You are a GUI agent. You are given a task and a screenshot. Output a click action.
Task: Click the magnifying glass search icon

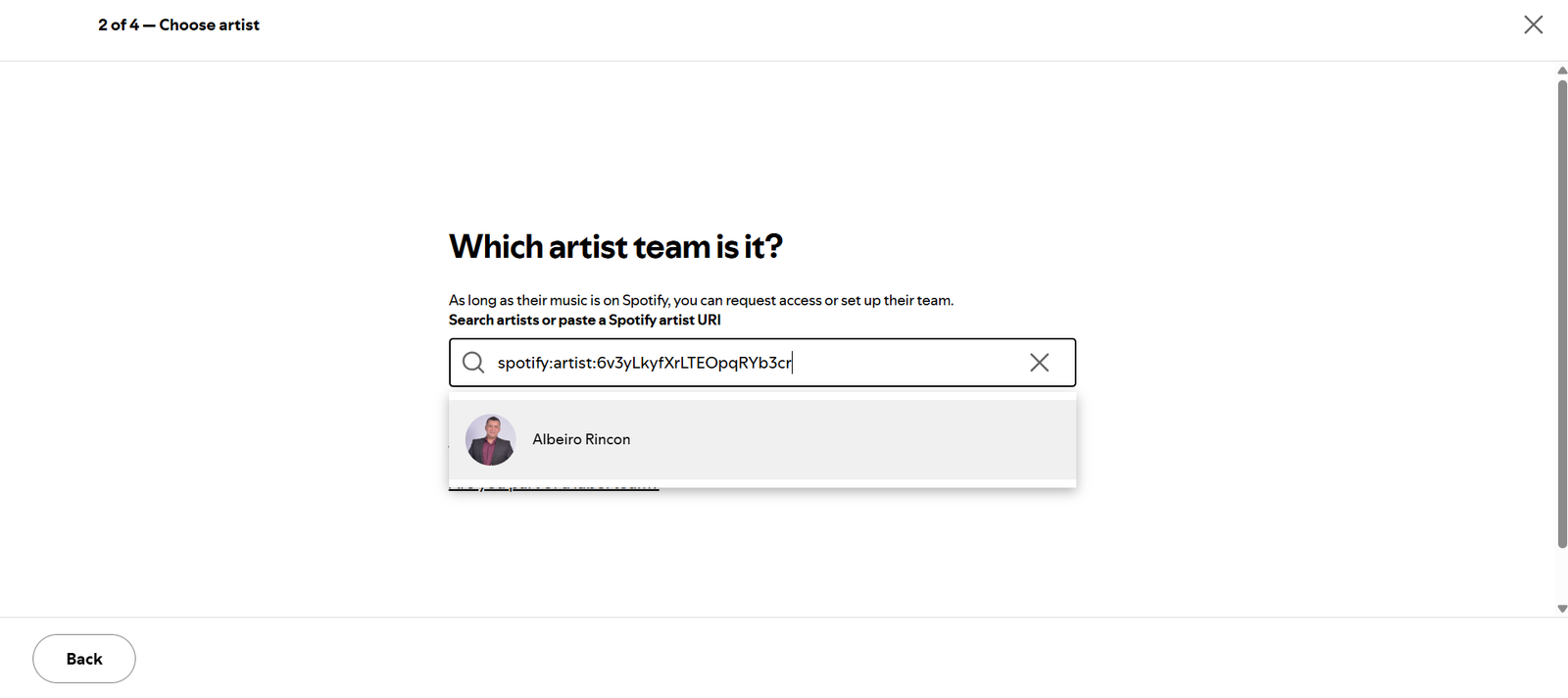[x=473, y=363]
